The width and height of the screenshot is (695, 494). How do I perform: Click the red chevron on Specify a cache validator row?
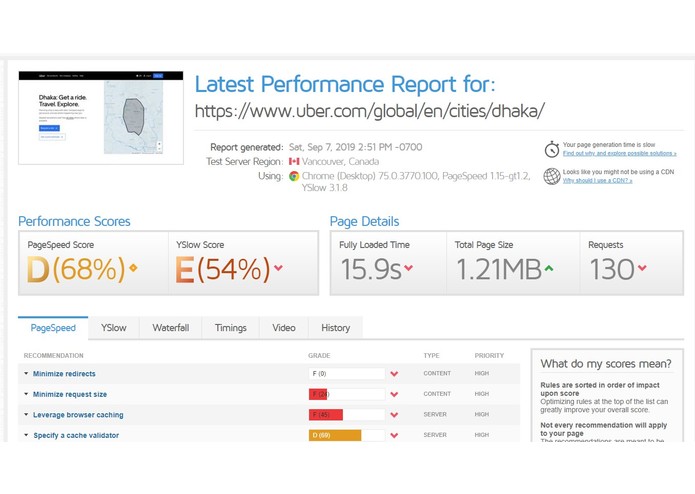[x=394, y=436]
